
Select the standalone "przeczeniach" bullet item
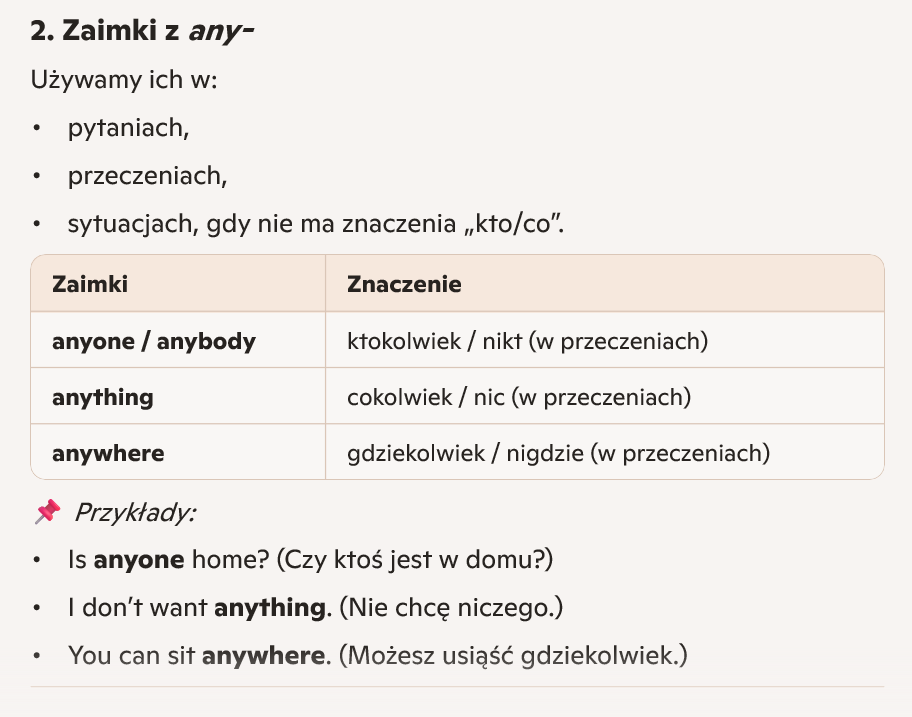tap(148, 176)
